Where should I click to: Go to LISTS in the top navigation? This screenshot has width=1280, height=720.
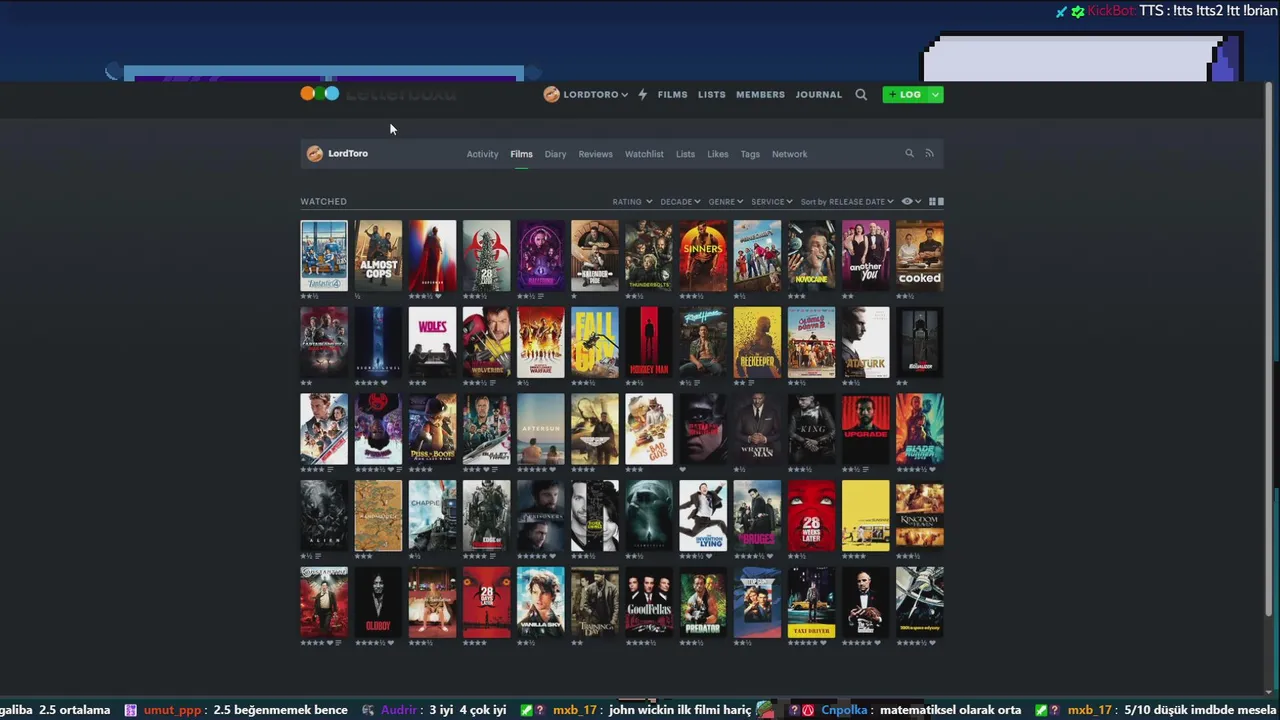pos(712,94)
